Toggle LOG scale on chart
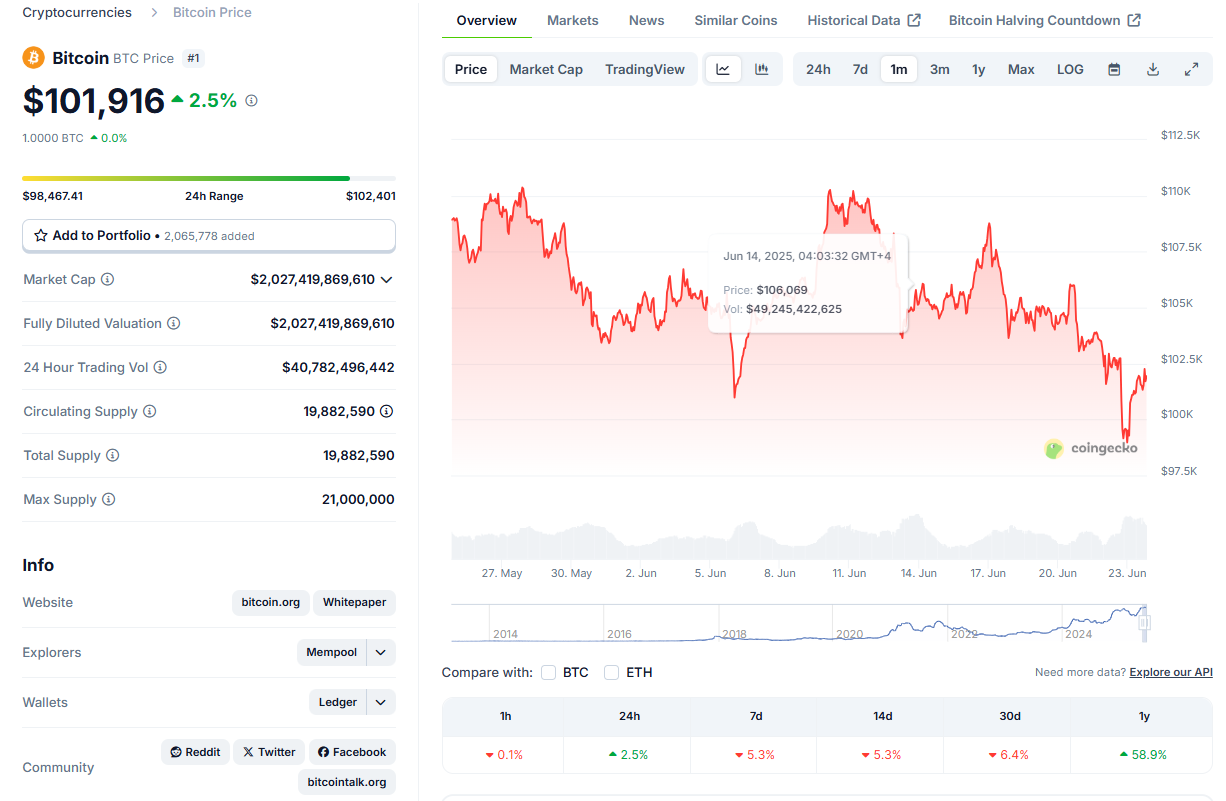 pyautogui.click(x=1070, y=69)
